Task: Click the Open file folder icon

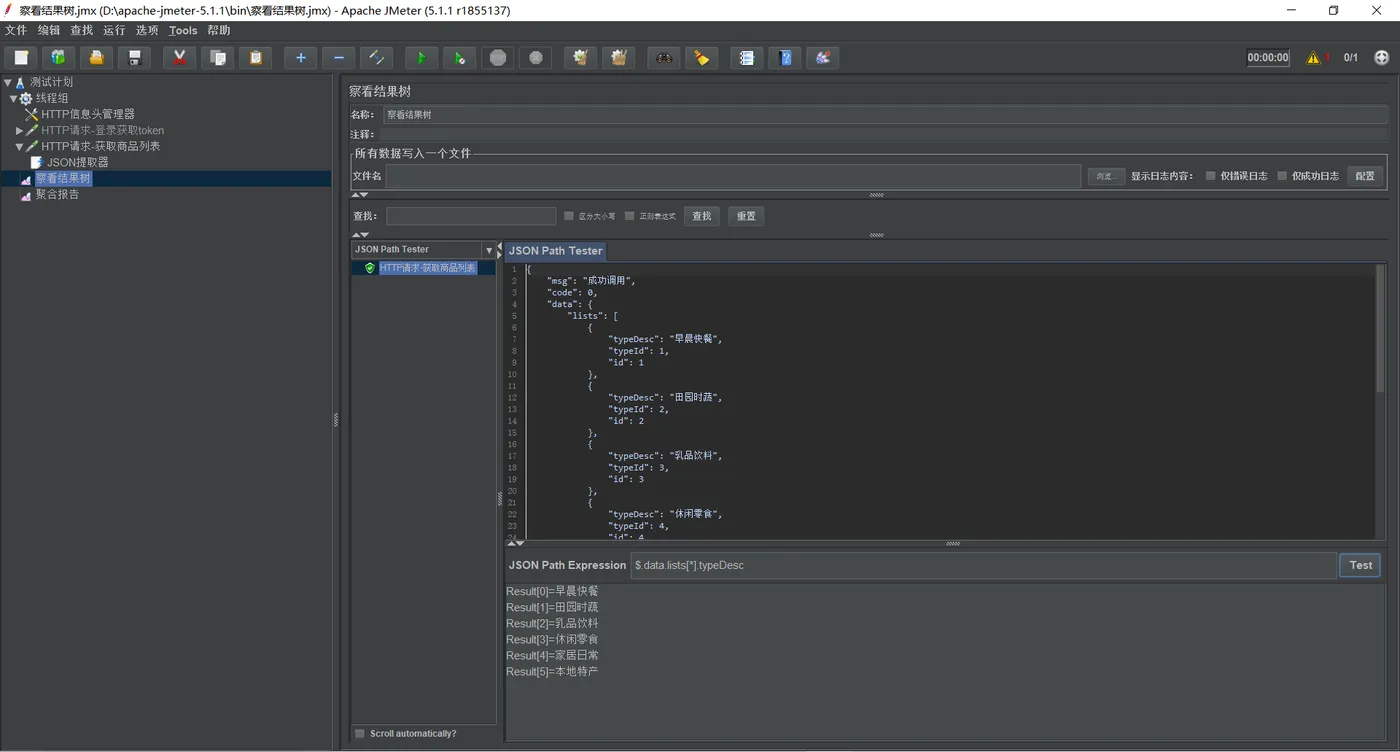Action: (x=96, y=58)
